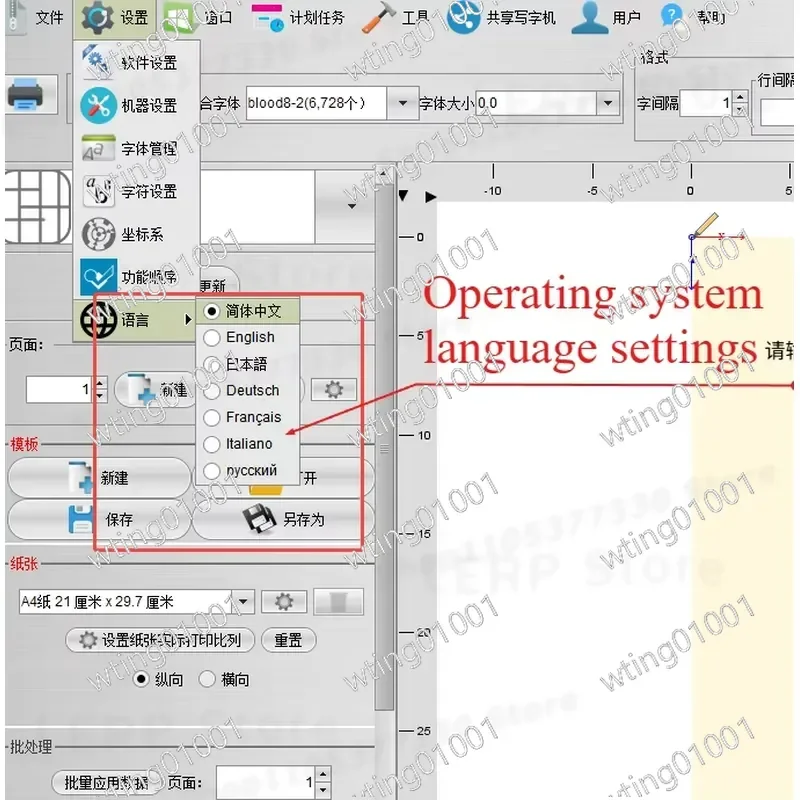Click the green window icon
Screen dimensions: 800x800
pos(179,19)
